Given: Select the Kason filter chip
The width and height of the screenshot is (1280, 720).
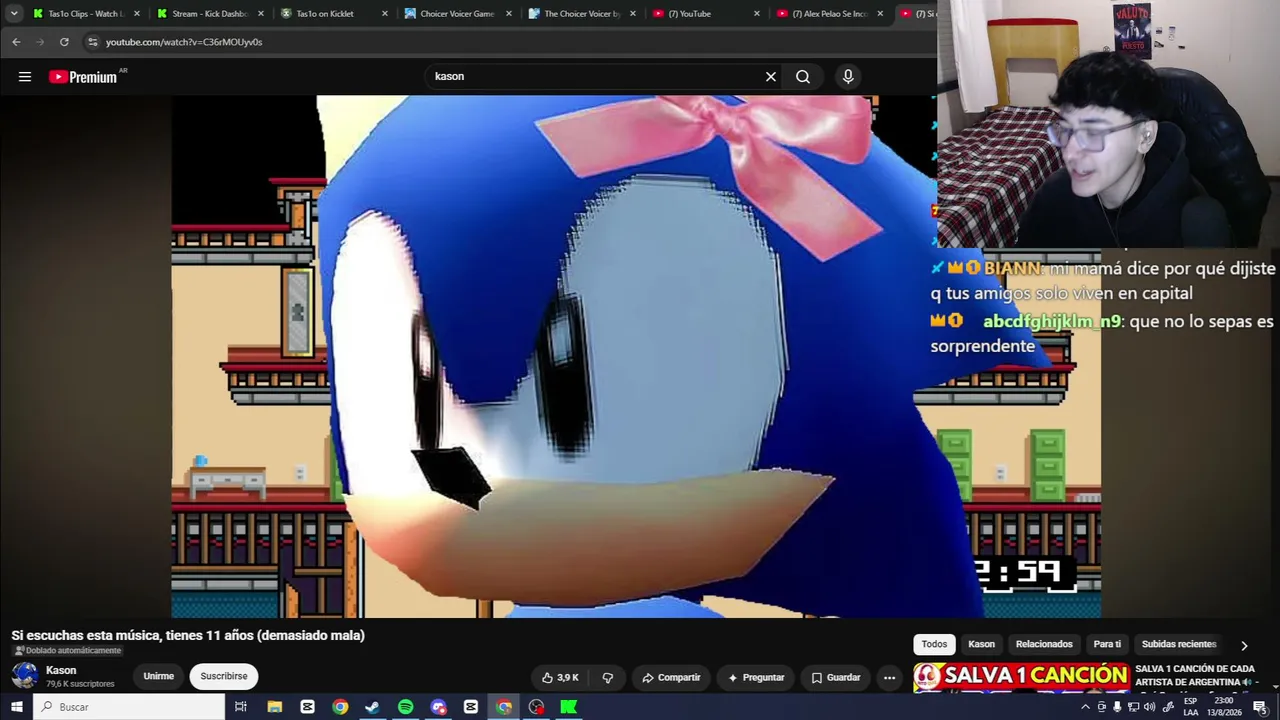Looking at the screenshot, I should click(x=981, y=644).
